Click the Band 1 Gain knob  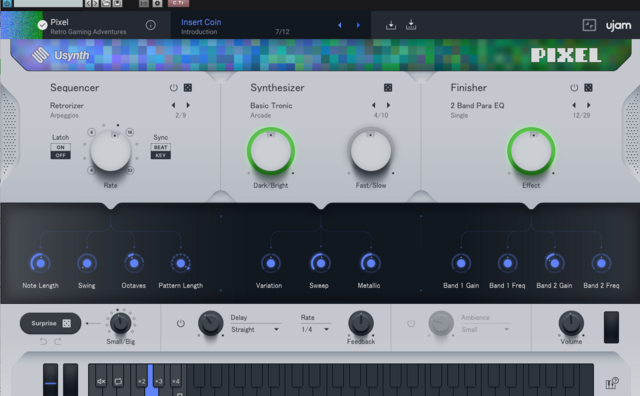pos(461,263)
